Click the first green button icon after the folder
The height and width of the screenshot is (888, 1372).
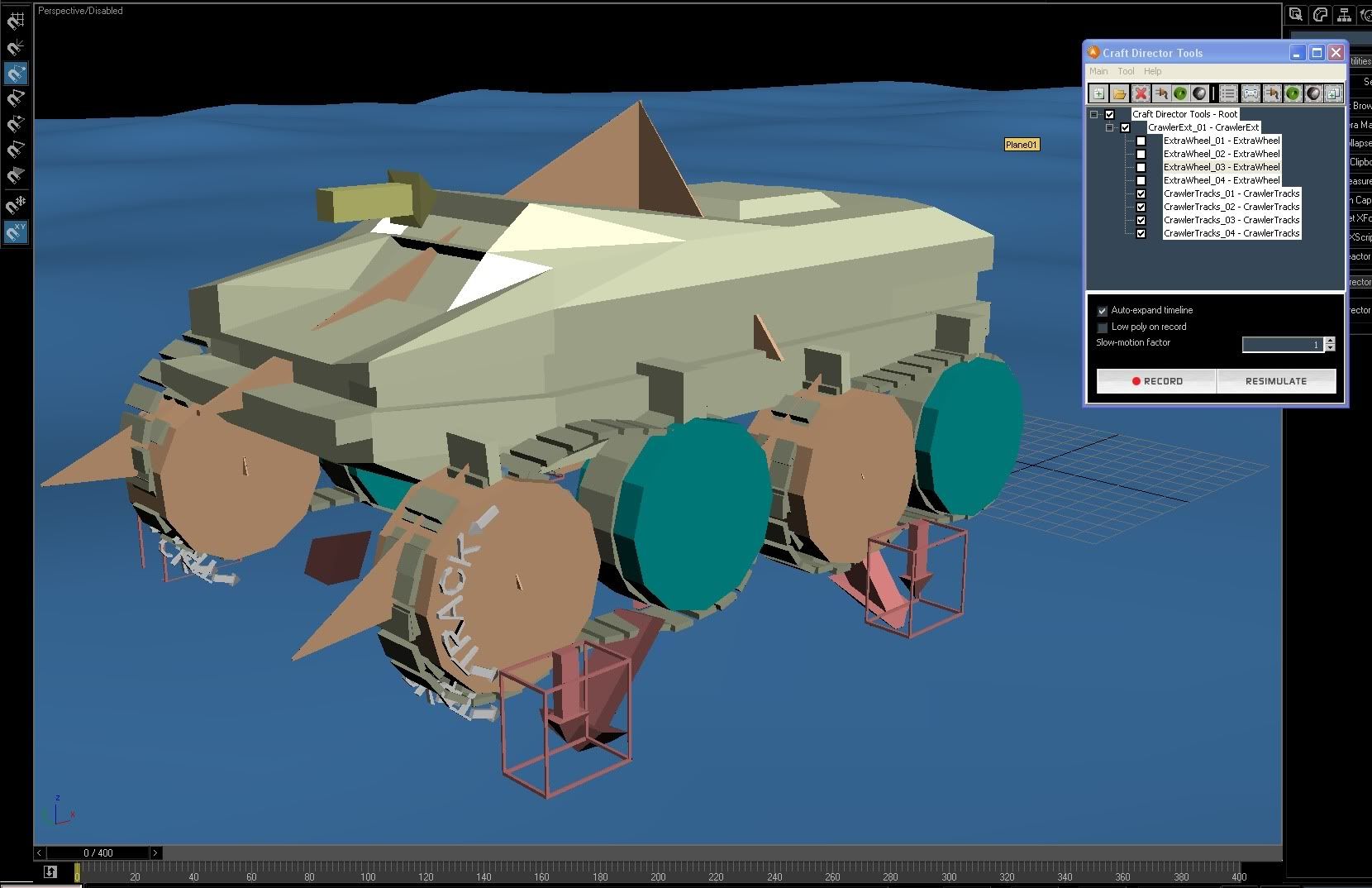pyautogui.click(x=1180, y=93)
